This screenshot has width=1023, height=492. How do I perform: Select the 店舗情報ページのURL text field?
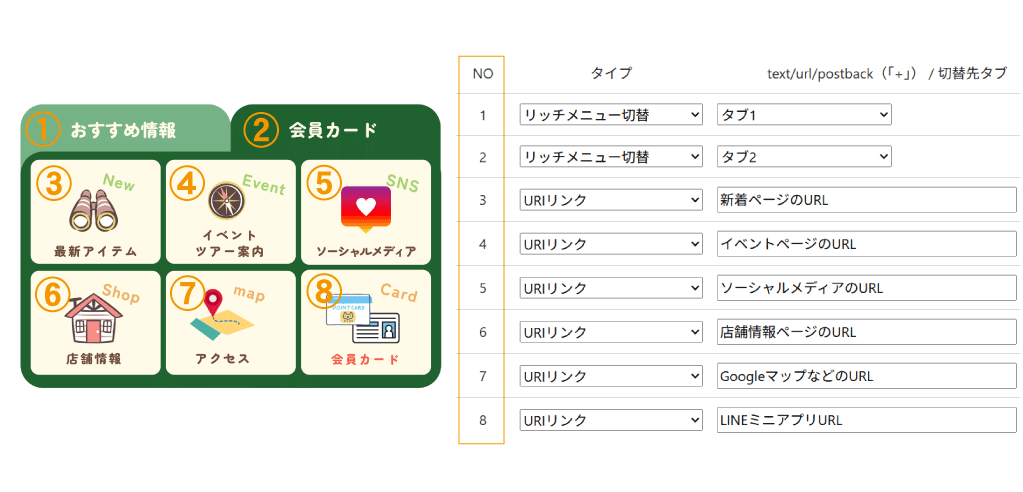click(866, 332)
